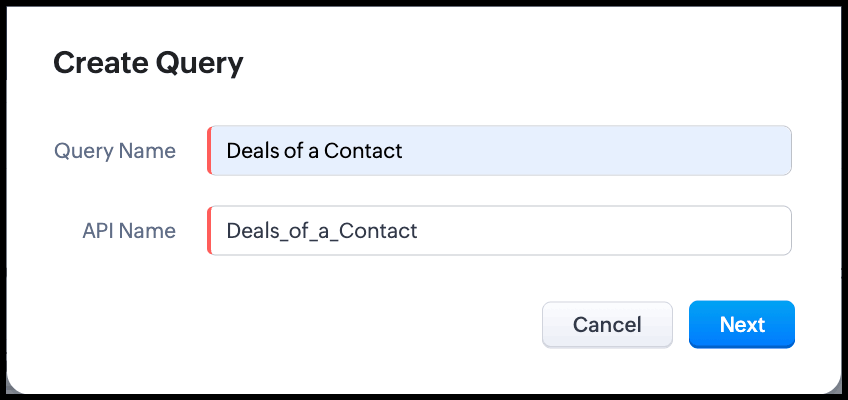Click the red required marker on Query Name
The width and height of the screenshot is (848, 400).
[x=209, y=151]
